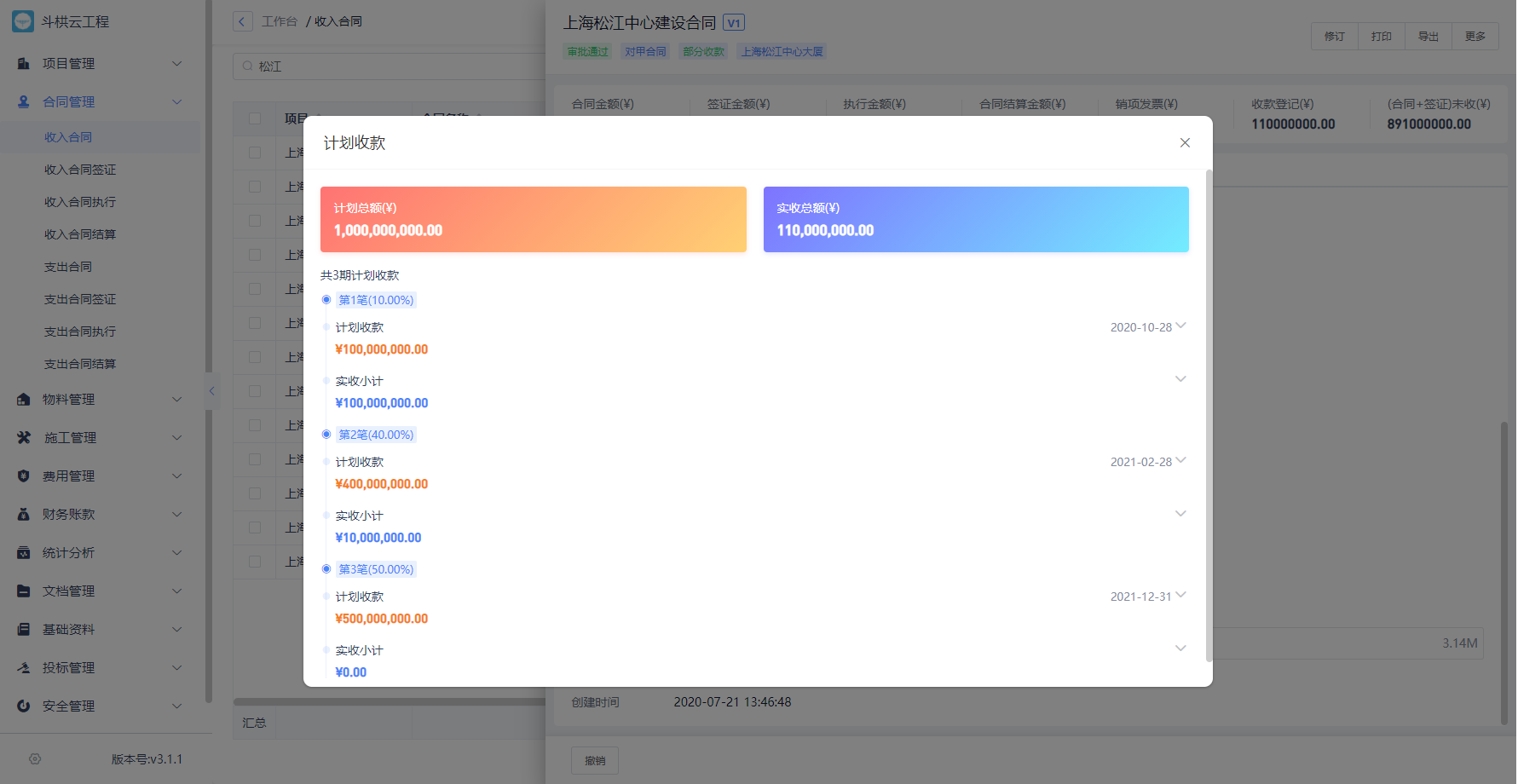Open 收入合同签证 in sidebar menu
The image size is (1518, 784).
[80, 170]
